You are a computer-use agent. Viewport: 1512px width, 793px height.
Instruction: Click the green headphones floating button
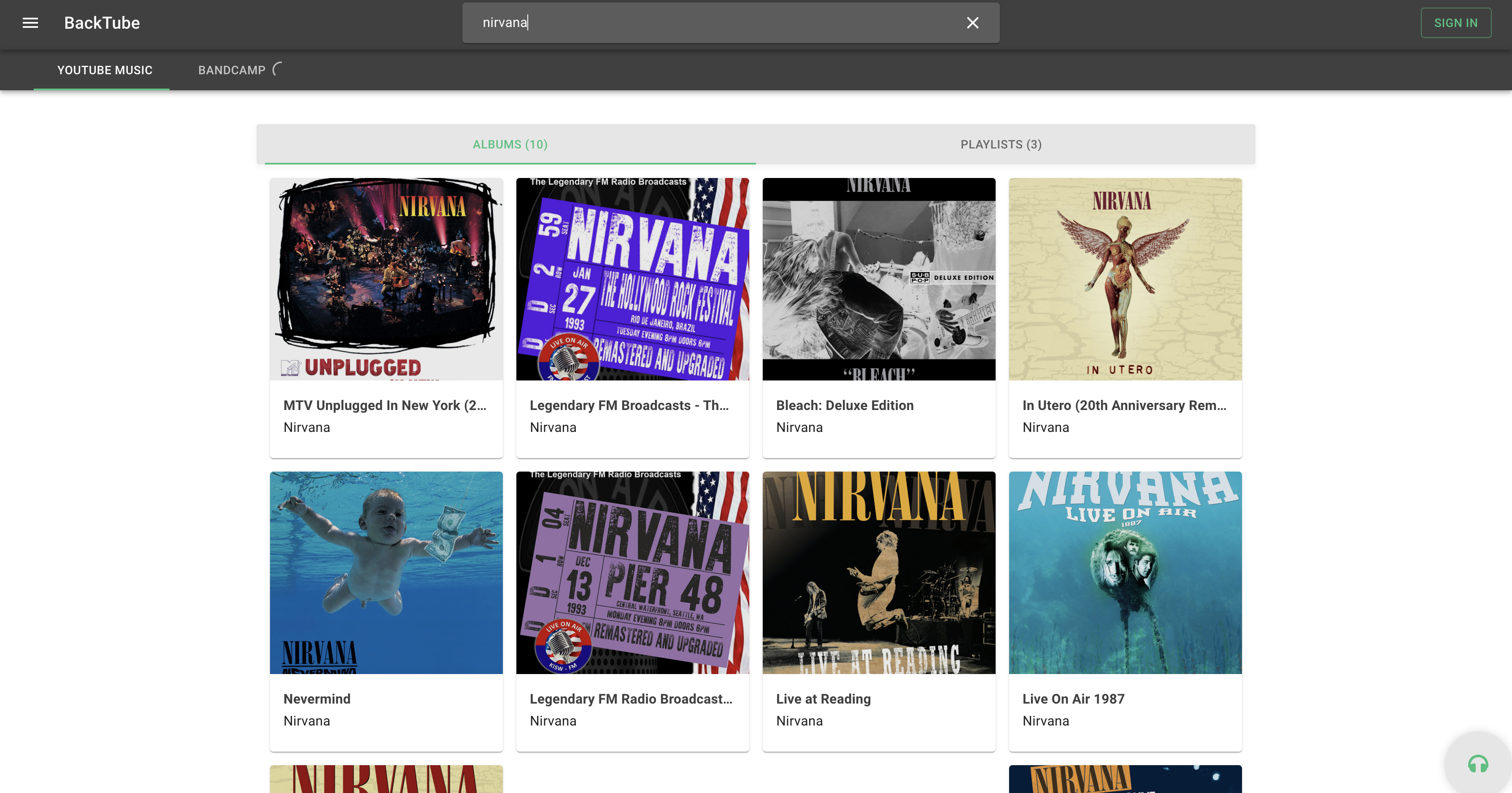[x=1477, y=763]
